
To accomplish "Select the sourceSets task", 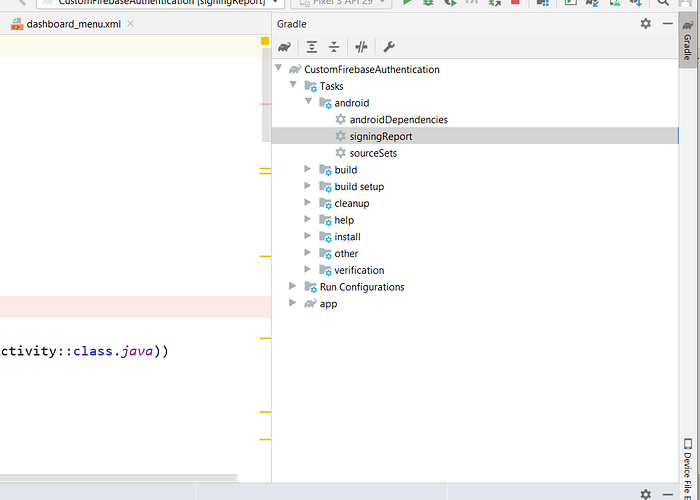I will coord(373,153).
